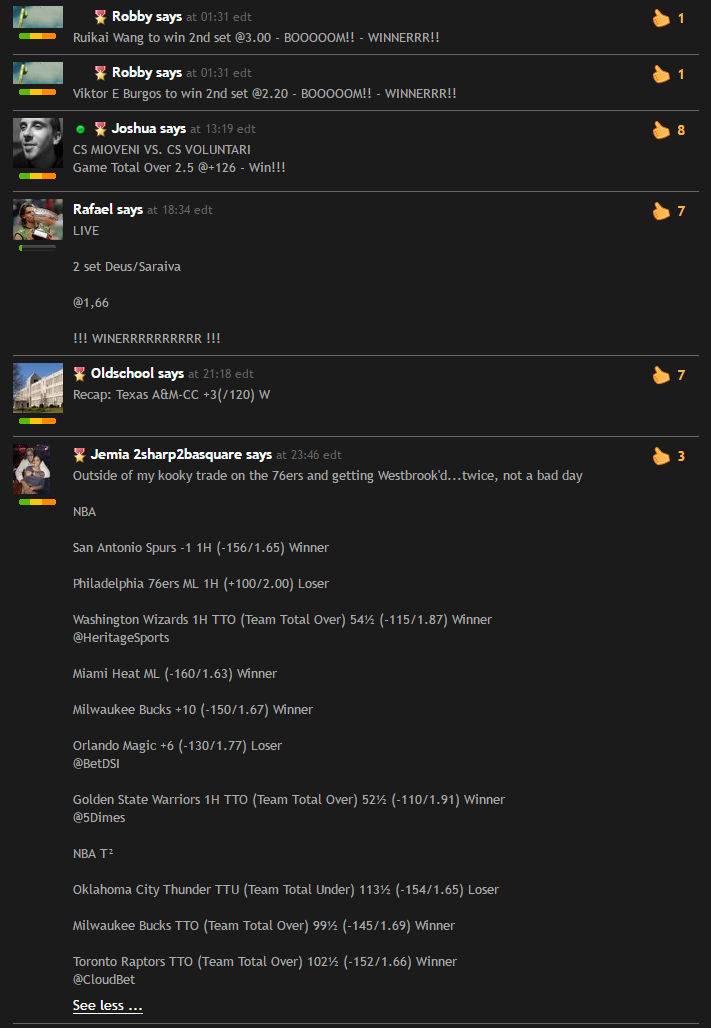711x1028 pixels.
Task: Click the rating bar beneath Rafael's avatar
Action: coord(37,248)
